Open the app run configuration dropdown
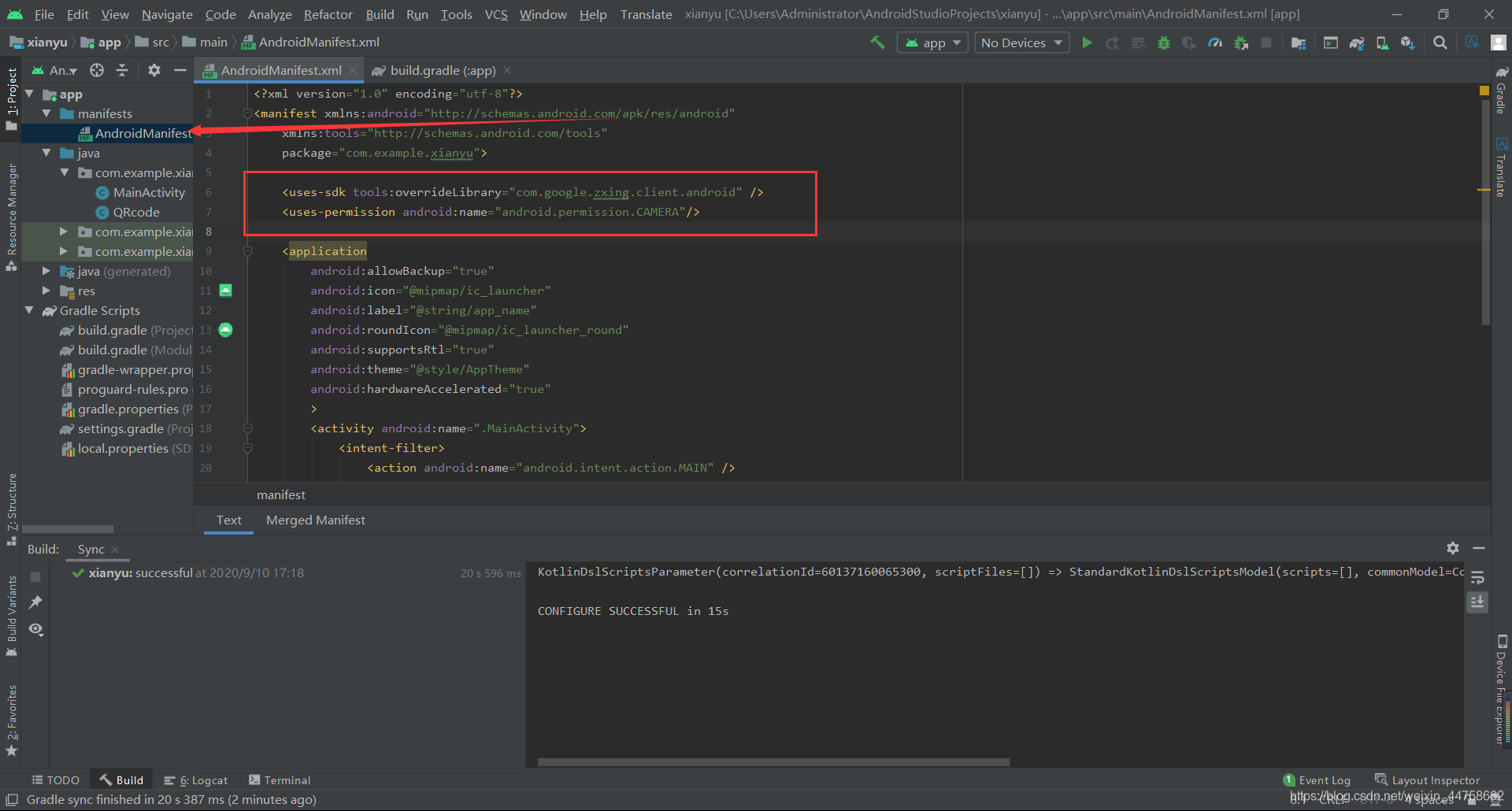Viewport: 1512px width, 811px height. [933, 43]
